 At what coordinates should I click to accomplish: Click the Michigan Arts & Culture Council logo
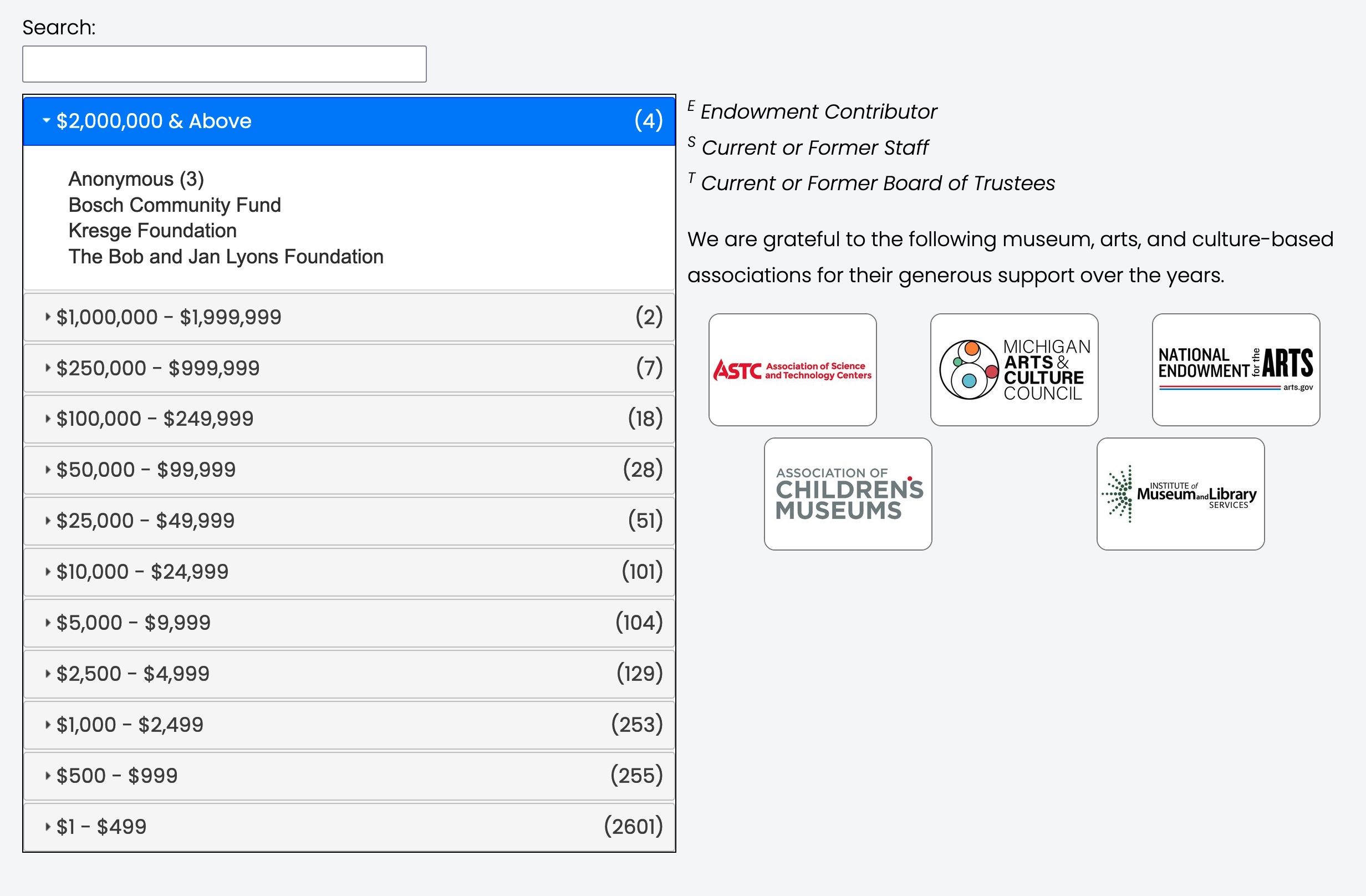pos(1014,370)
